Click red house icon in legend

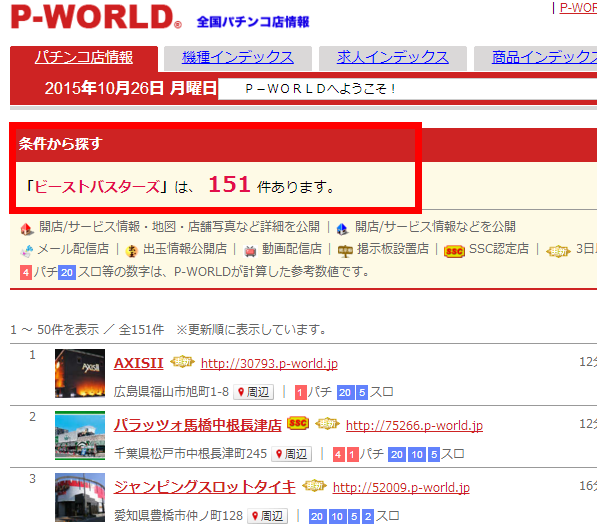point(27,228)
